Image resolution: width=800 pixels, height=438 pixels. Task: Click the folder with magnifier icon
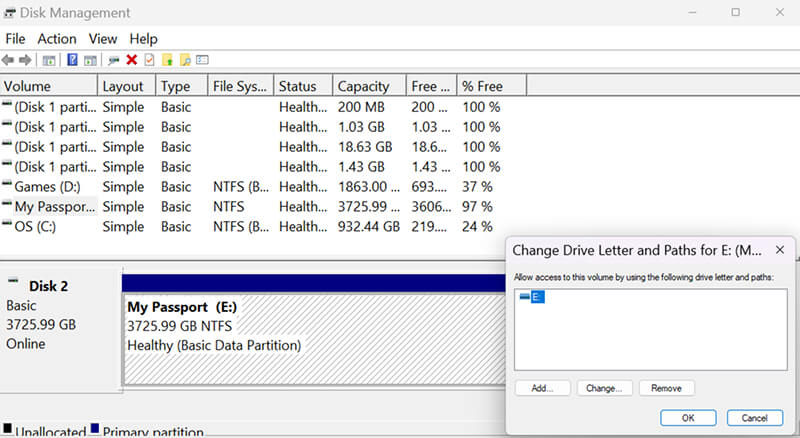185,60
